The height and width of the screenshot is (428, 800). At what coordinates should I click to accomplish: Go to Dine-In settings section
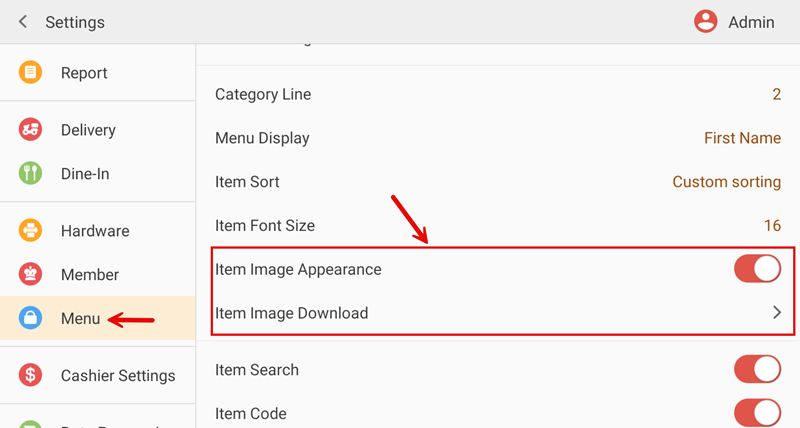pos(85,174)
